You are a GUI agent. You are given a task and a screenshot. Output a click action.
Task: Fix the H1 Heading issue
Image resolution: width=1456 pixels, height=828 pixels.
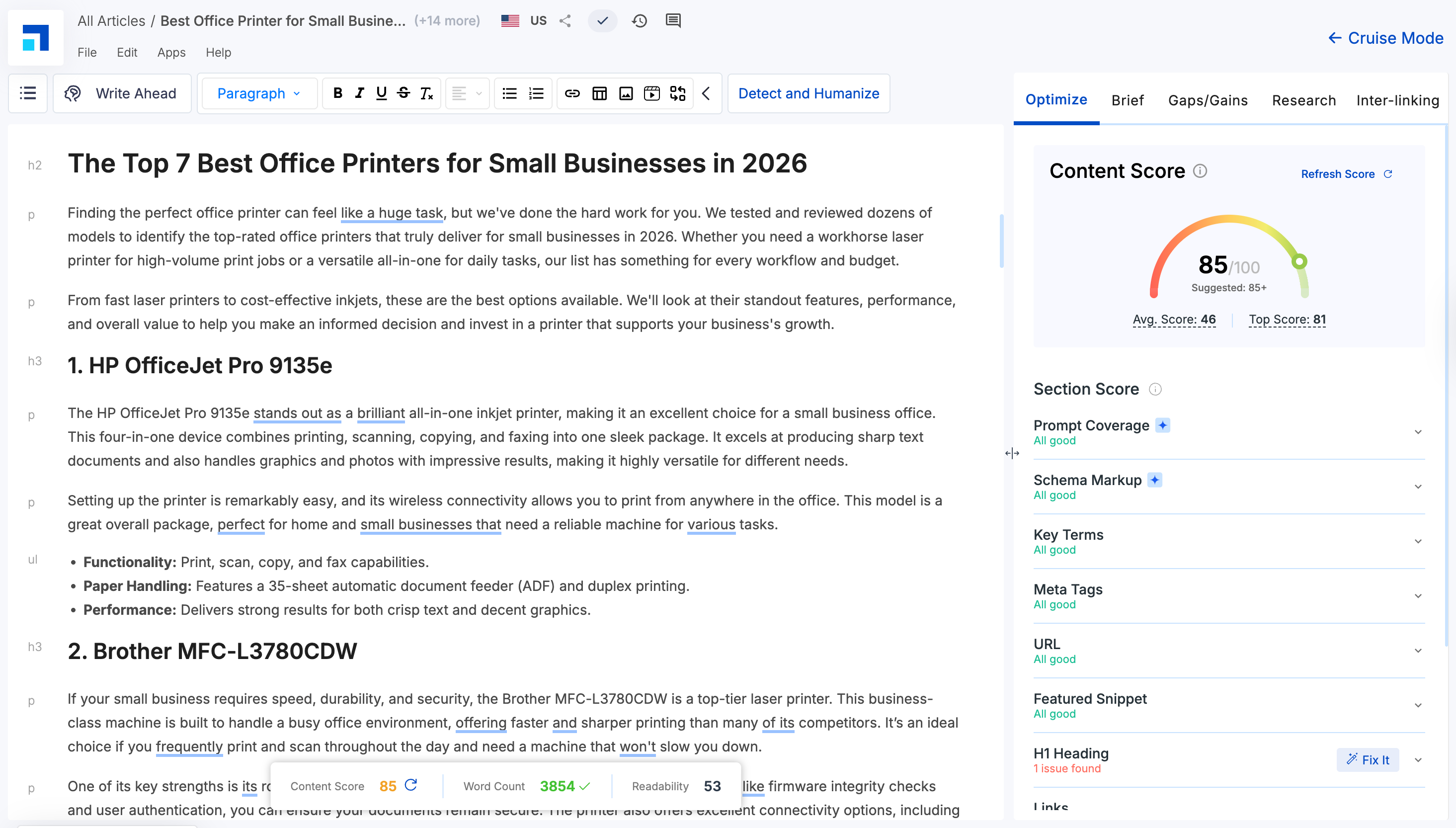[x=1368, y=760]
